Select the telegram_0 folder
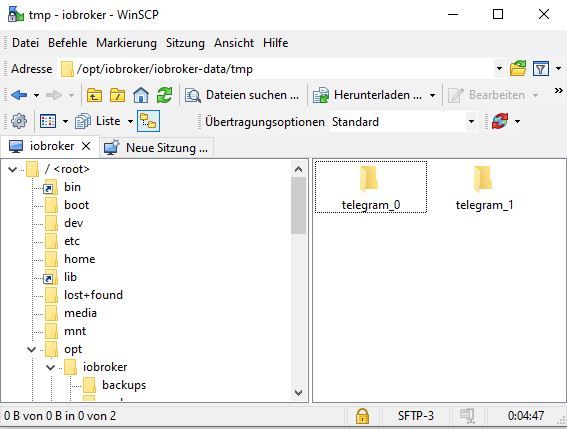This screenshot has width=567, height=429. point(371,187)
